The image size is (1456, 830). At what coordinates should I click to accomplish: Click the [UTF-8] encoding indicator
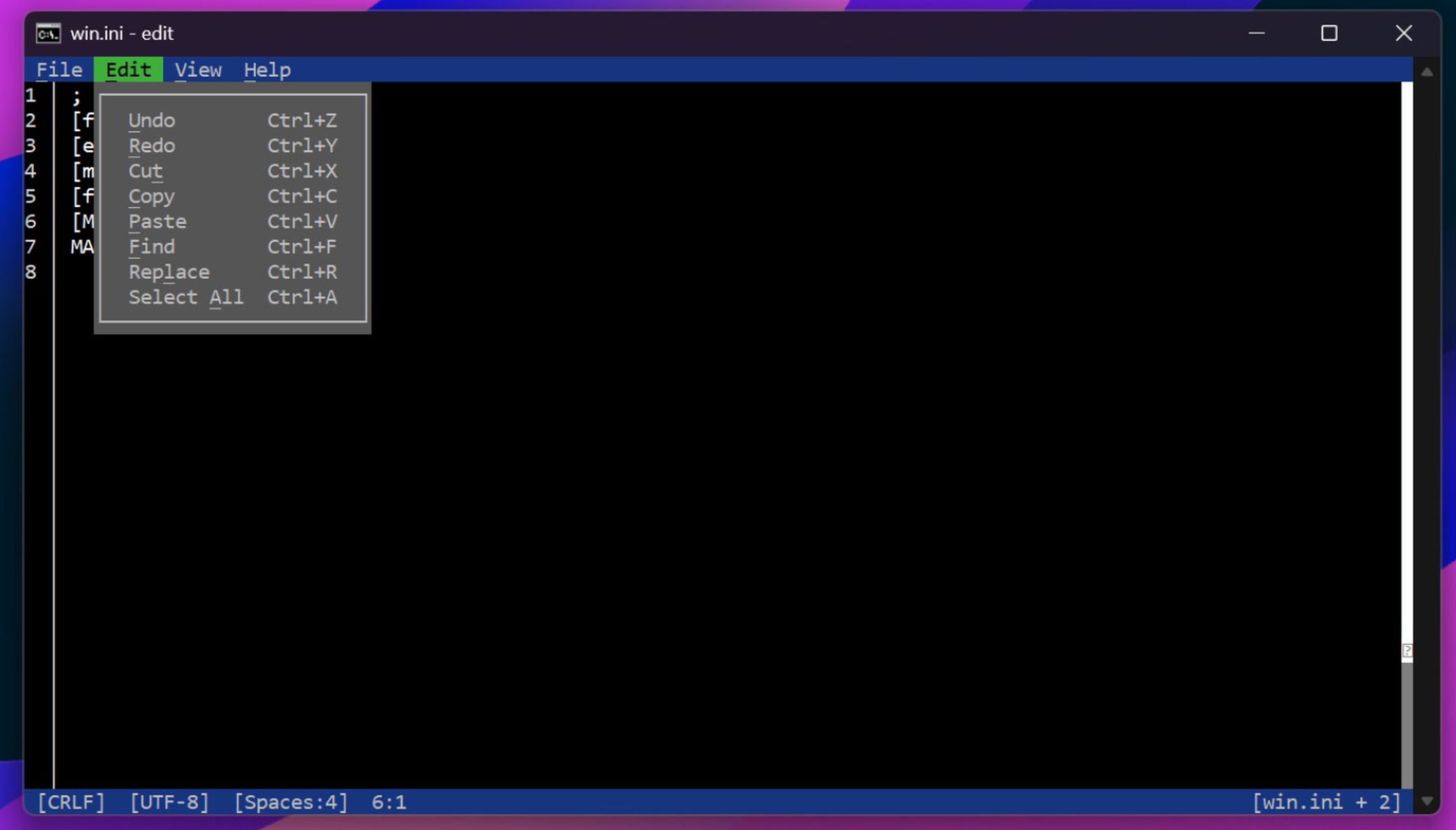coord(169,802)
